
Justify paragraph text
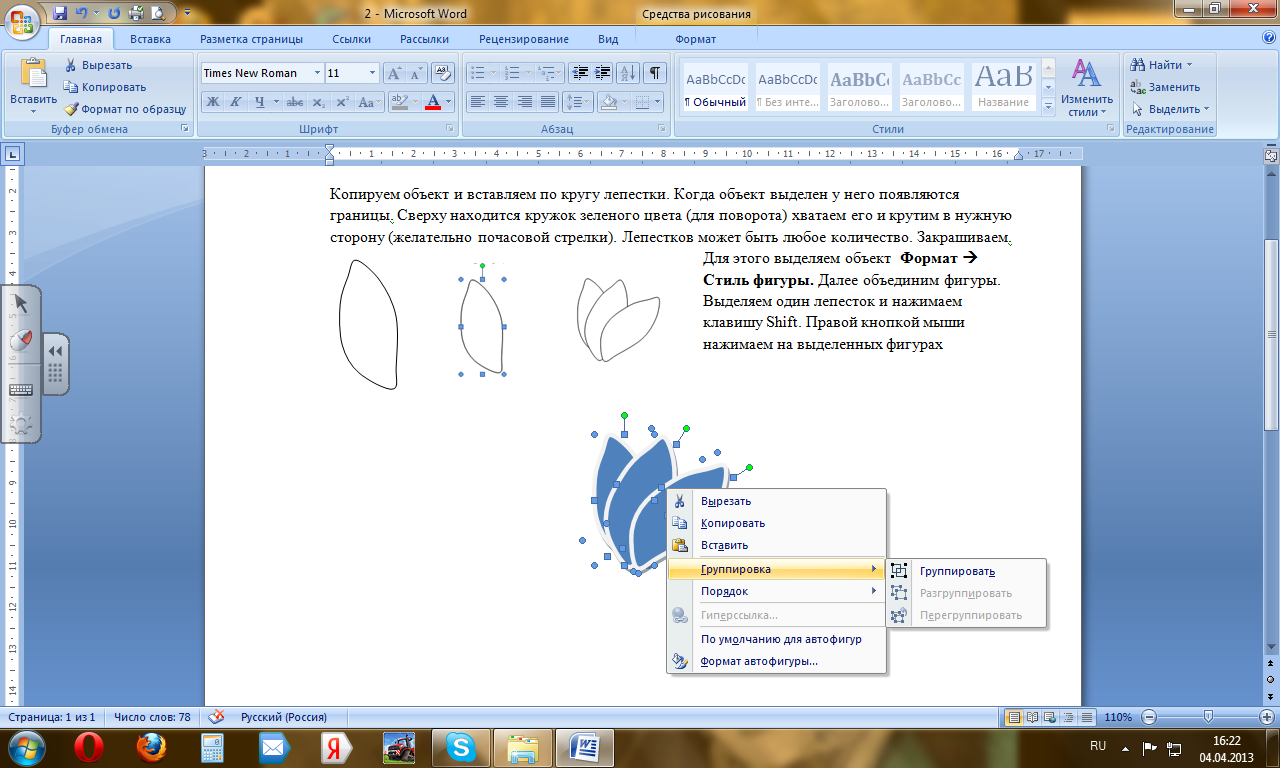[548, 102]
